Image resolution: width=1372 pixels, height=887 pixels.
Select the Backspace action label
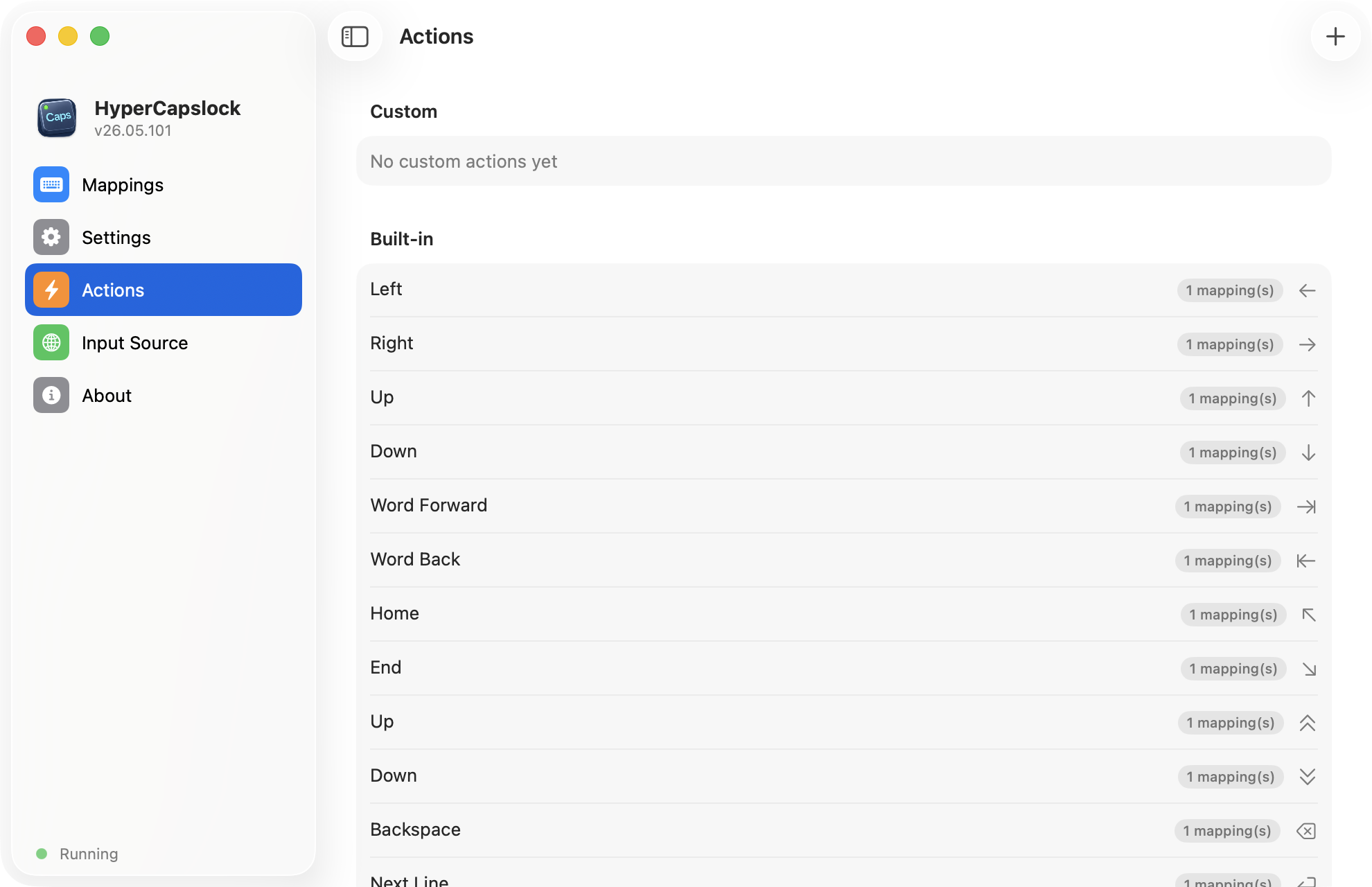tap(415, 829)
